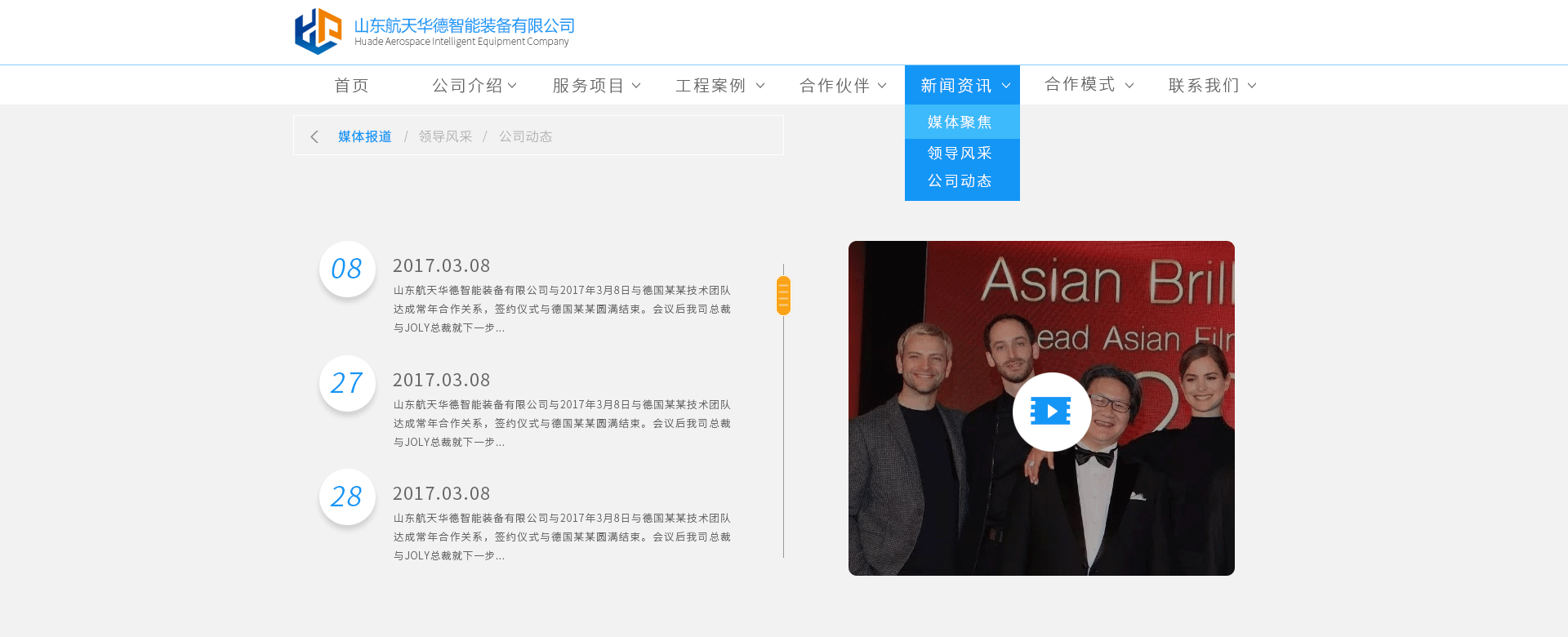Click the Huade Aerospace company logo icon
Image resolution: width=1568 pixels, height=637 pixels.
coord(318,32)
